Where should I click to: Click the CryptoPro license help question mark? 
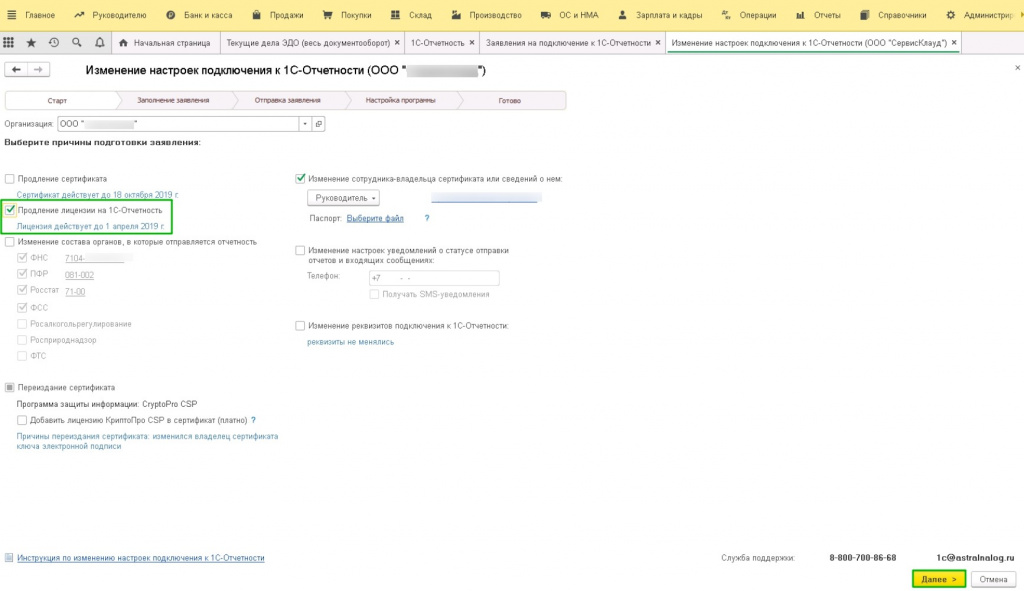coord(253,420)
